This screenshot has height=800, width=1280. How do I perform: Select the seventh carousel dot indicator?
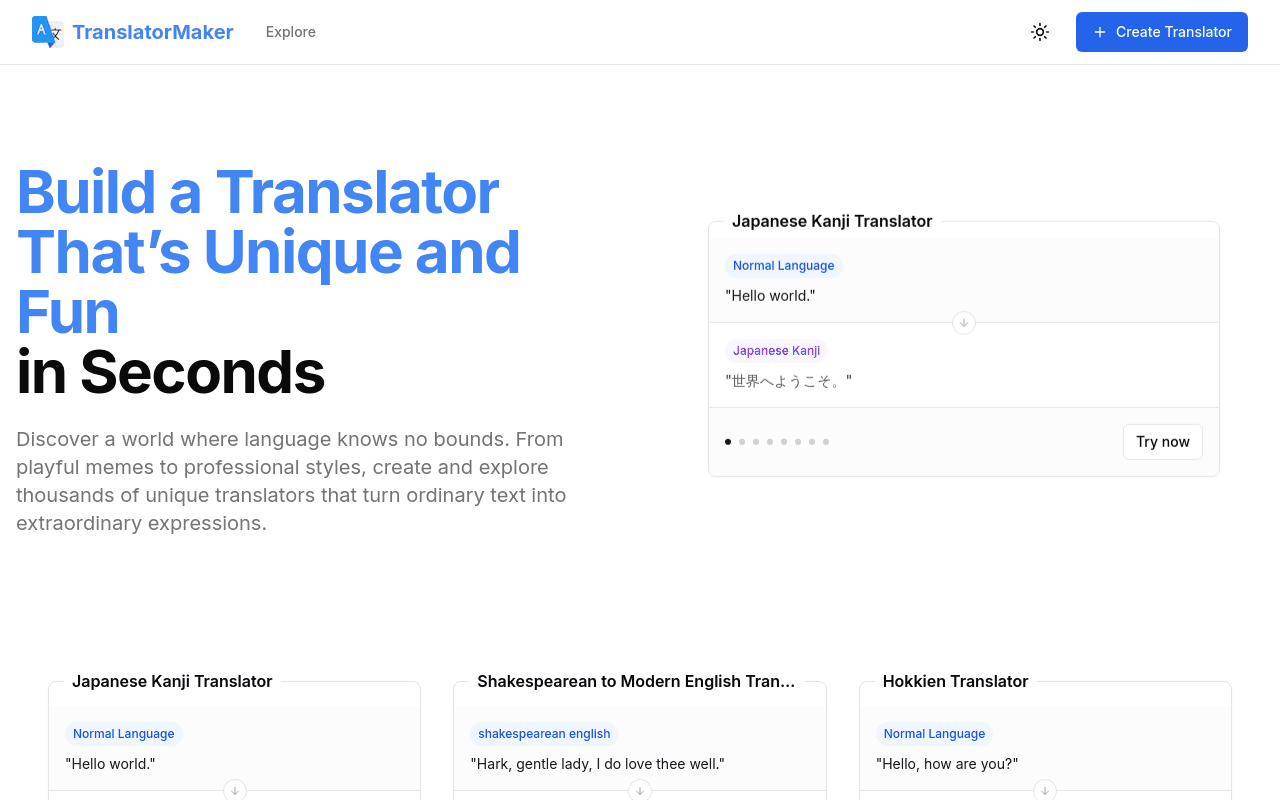click(x=812, y=442)
